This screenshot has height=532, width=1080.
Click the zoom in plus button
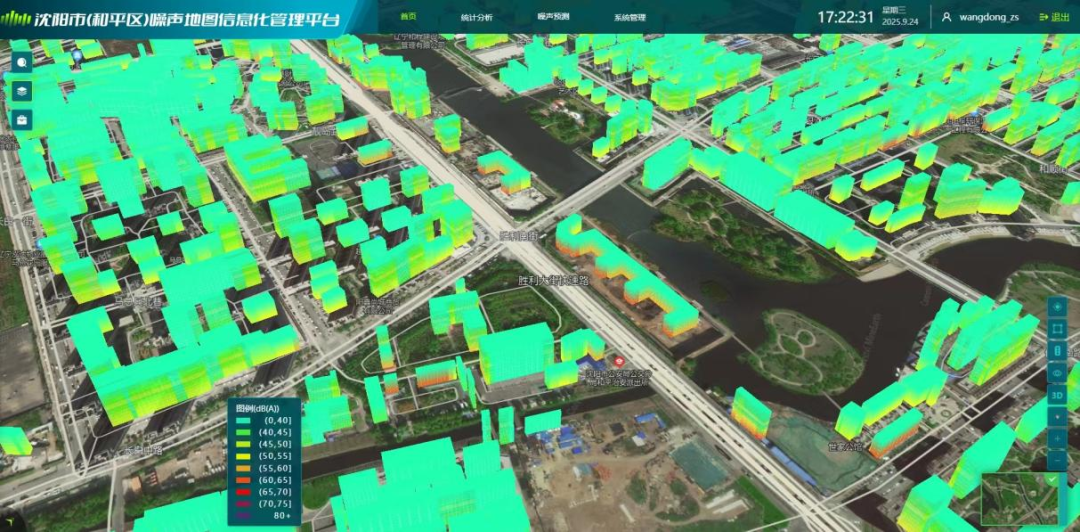[x=1057, y=438]
